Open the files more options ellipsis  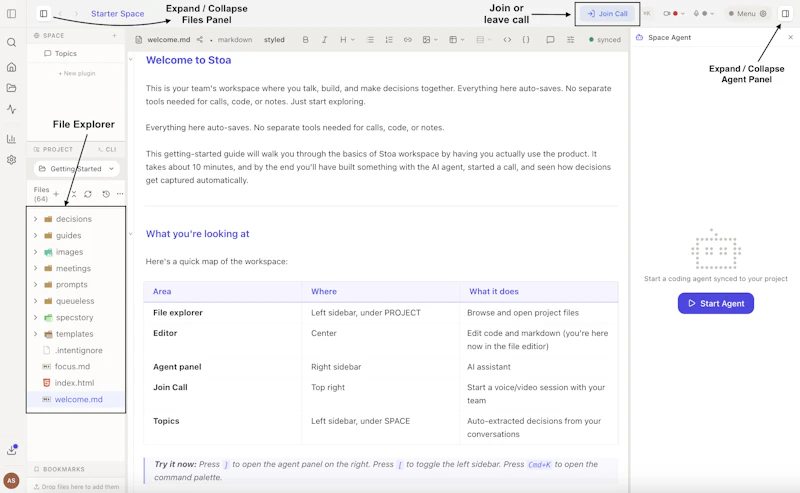click(120, 194)
